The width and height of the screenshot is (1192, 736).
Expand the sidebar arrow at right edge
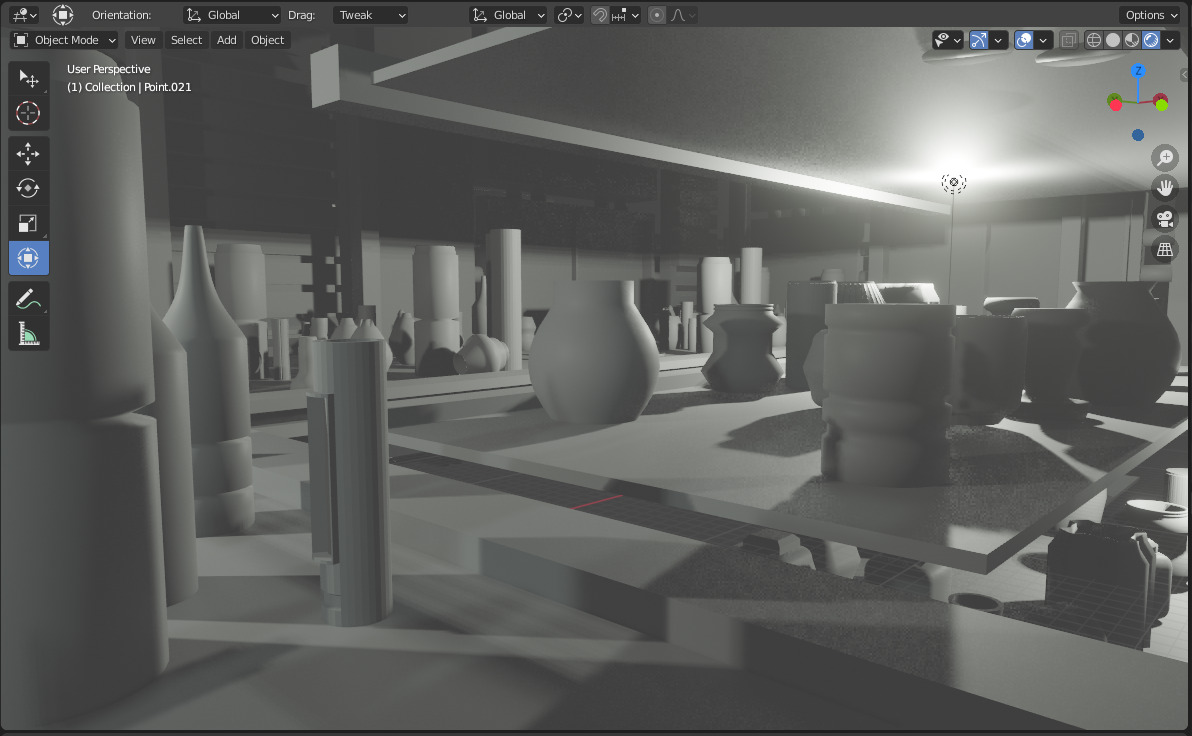(x=1184, y=75)
